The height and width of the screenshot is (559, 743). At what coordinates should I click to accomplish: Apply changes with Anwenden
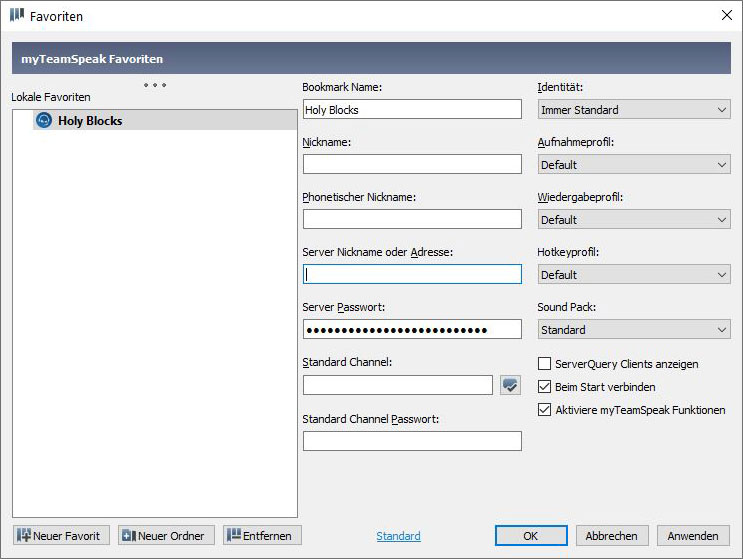point(693,536)
